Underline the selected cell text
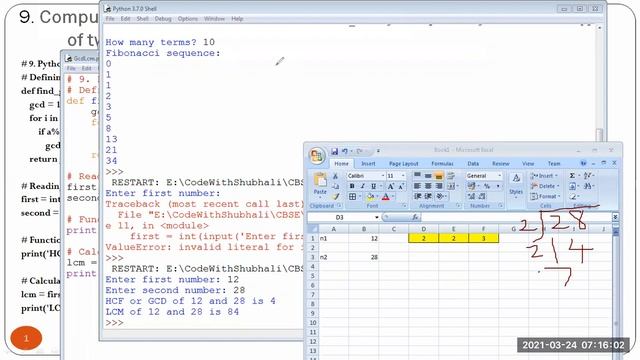Screen dimensions: 640x360 pyautogui.click(x=373, y=186)
